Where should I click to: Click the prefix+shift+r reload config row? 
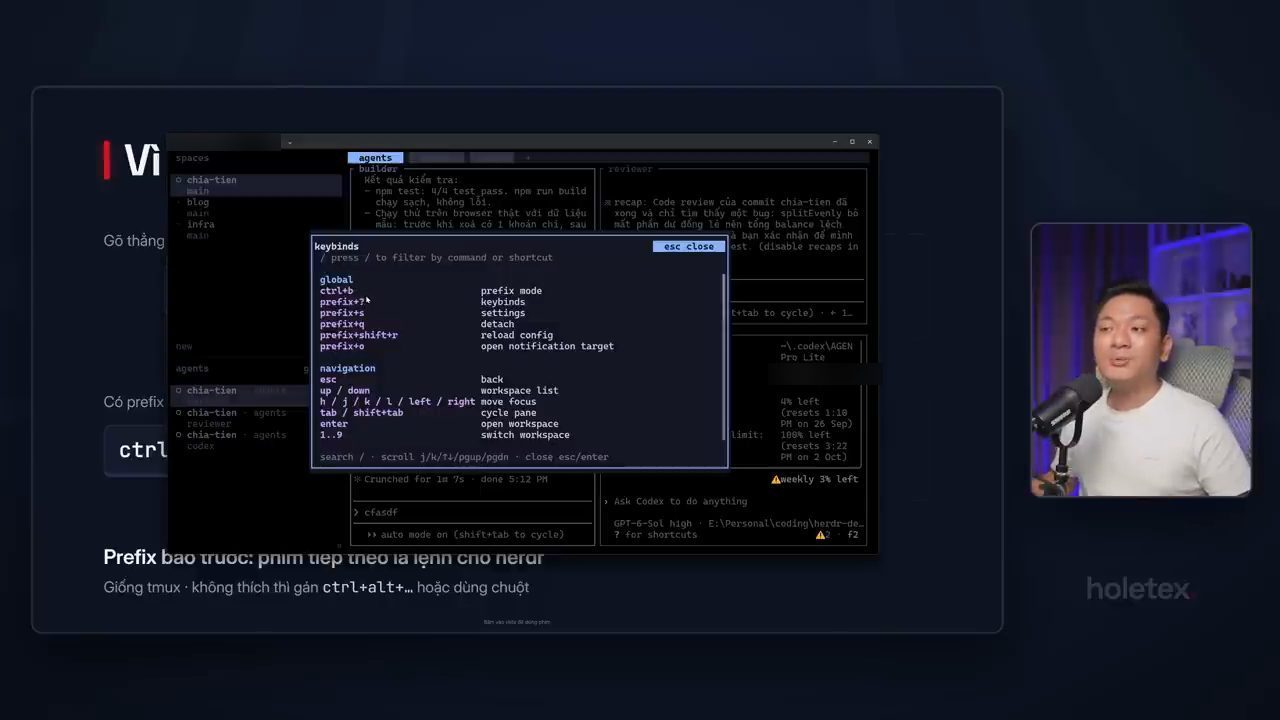pos(436,335)
